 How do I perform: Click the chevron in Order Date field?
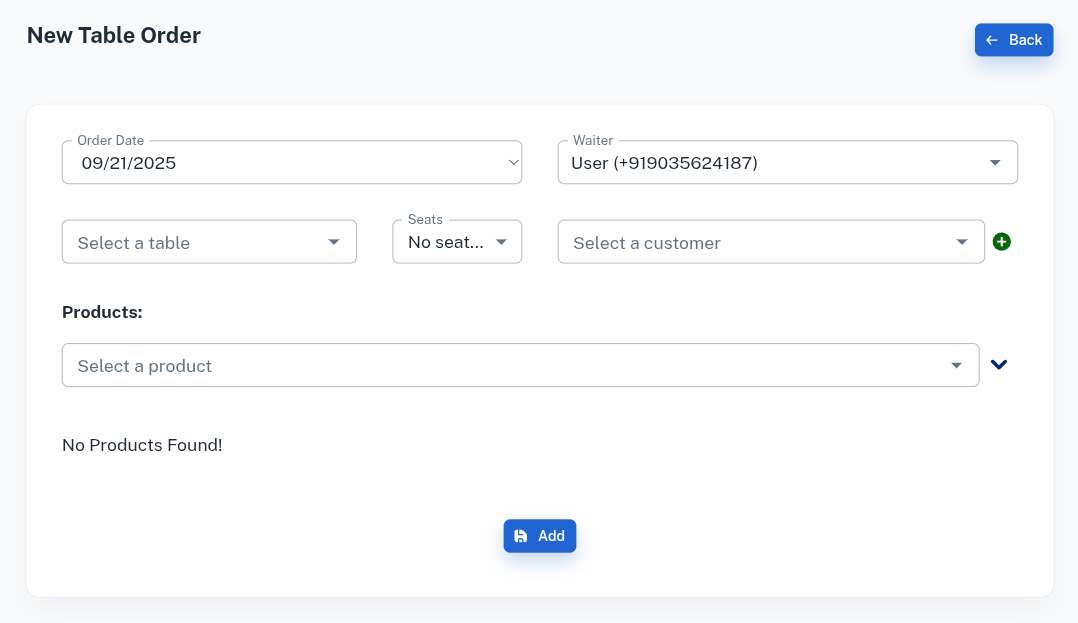pyautogui.click(x=513, y=162)
